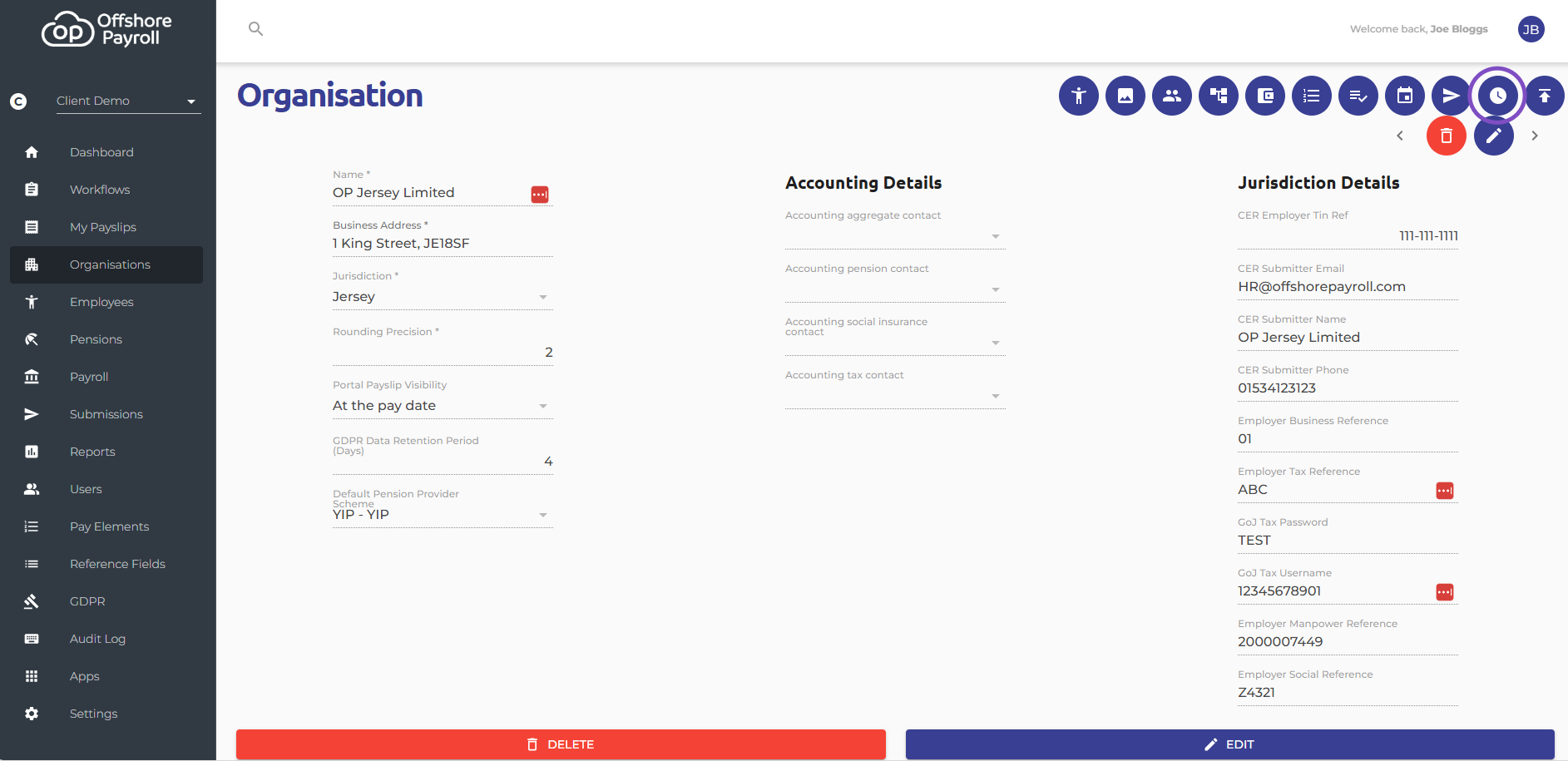This screenshot has width=1568, height=761.
Task: Go to the previous organisation with left chevron
Action: [x=1400, y=136]
